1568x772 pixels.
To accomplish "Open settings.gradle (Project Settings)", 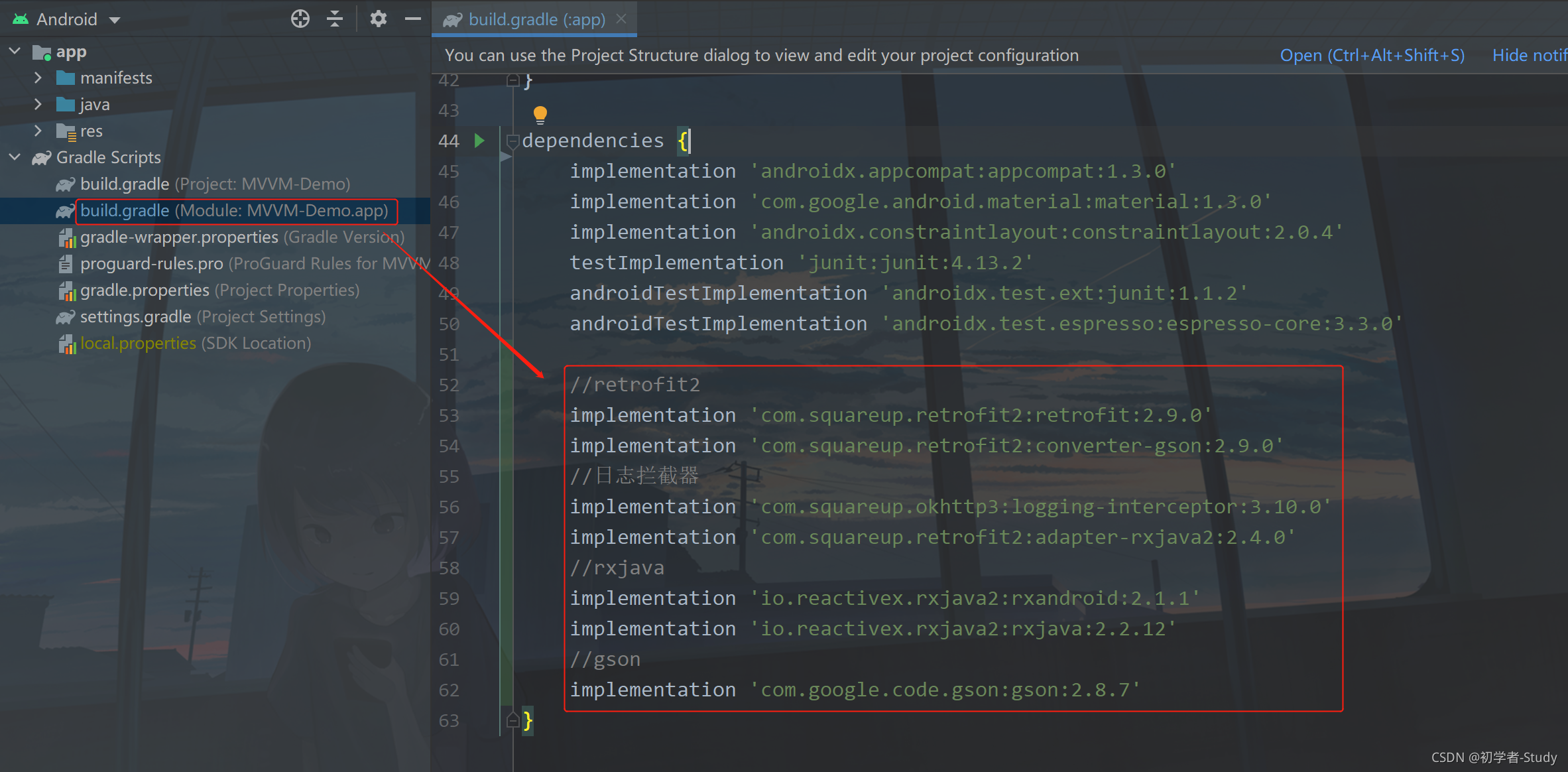I will pos(203,316).
